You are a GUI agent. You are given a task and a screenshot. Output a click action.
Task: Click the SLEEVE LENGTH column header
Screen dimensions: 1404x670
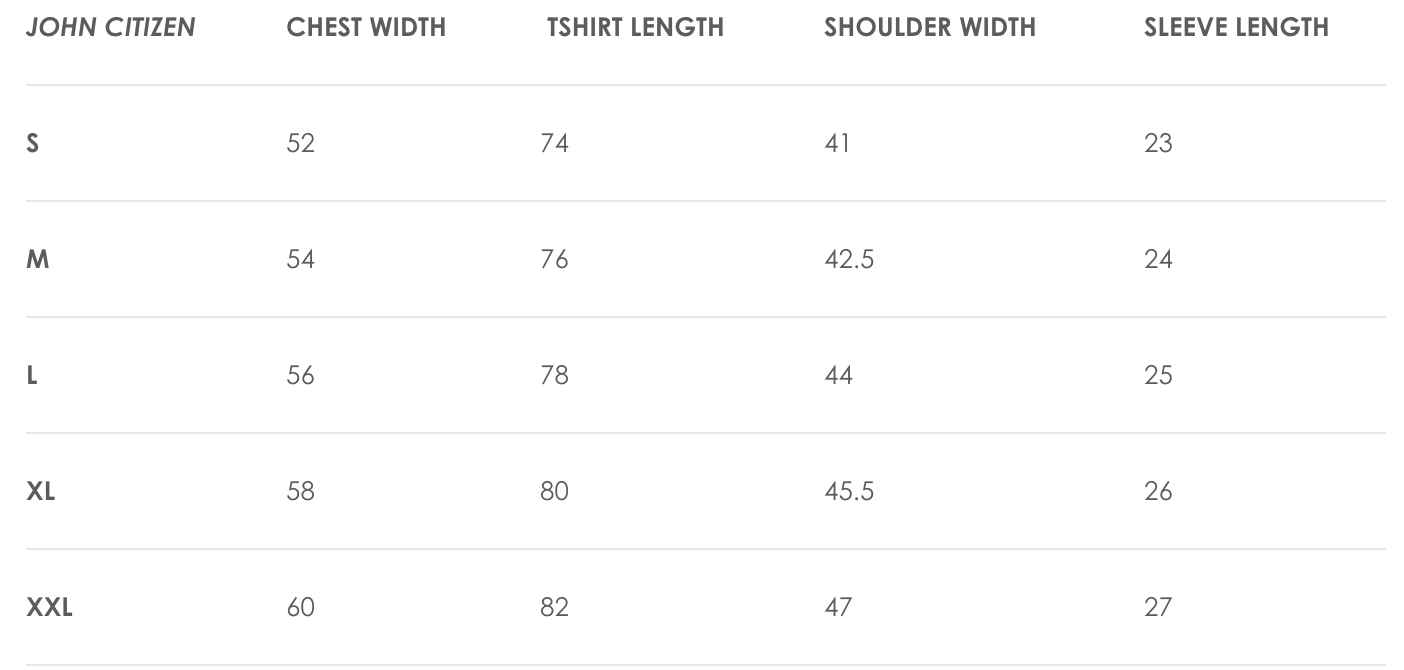click(x=1236, y=27)
